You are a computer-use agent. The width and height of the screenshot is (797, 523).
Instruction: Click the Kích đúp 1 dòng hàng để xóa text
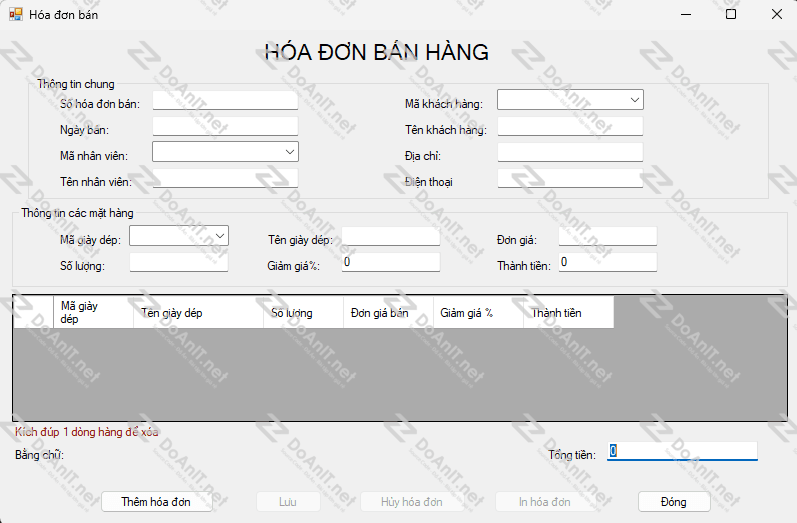(x=86, y=432)
